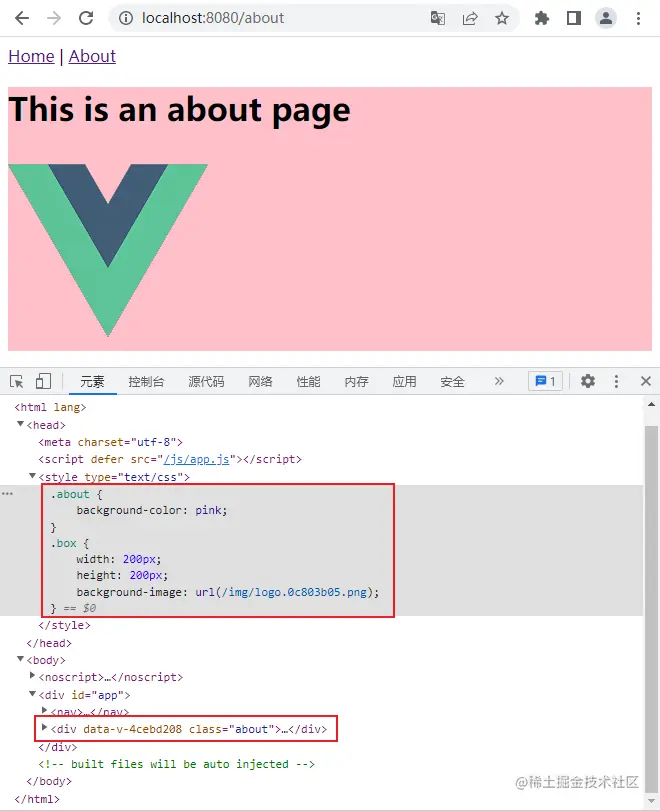Click the 'This is an about page' heading
This screenshot has height=811, width=660.
(x=179, y=110)
